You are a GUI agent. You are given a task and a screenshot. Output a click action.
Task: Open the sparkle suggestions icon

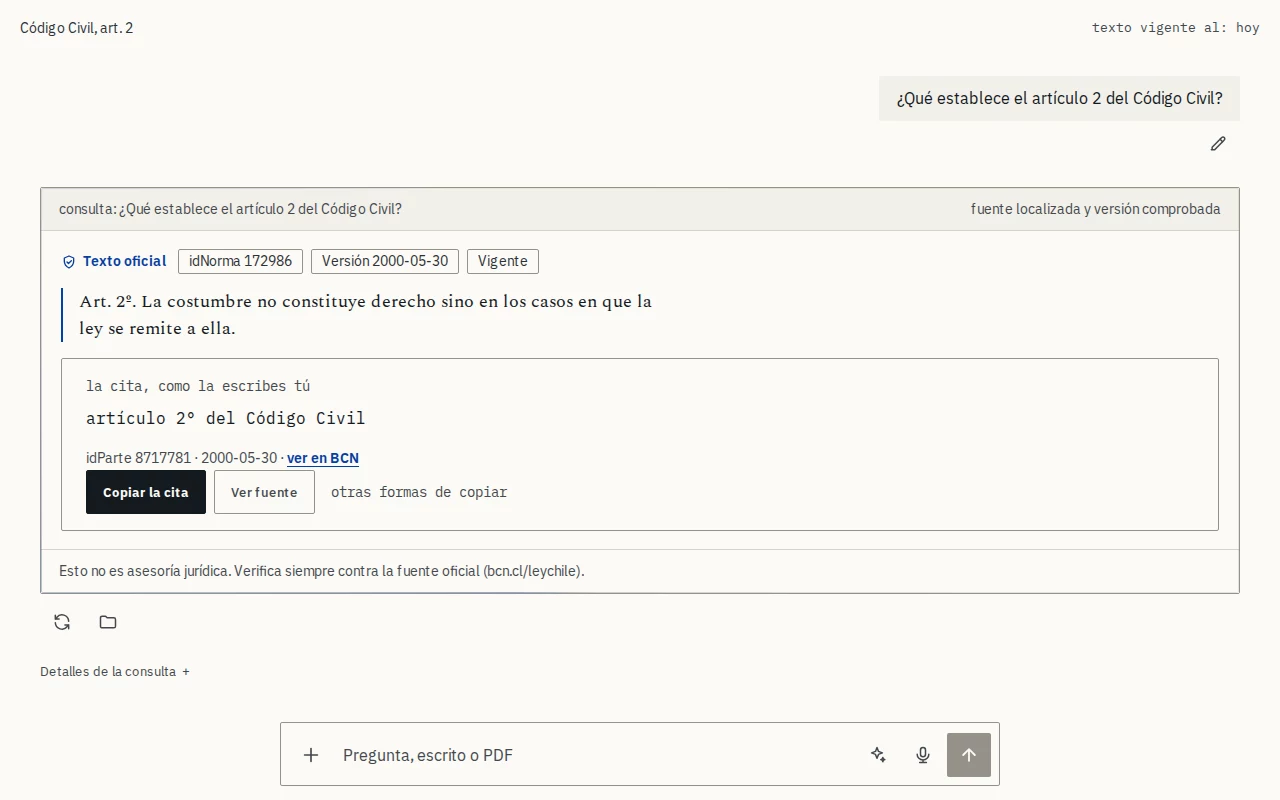click(879, 755)
